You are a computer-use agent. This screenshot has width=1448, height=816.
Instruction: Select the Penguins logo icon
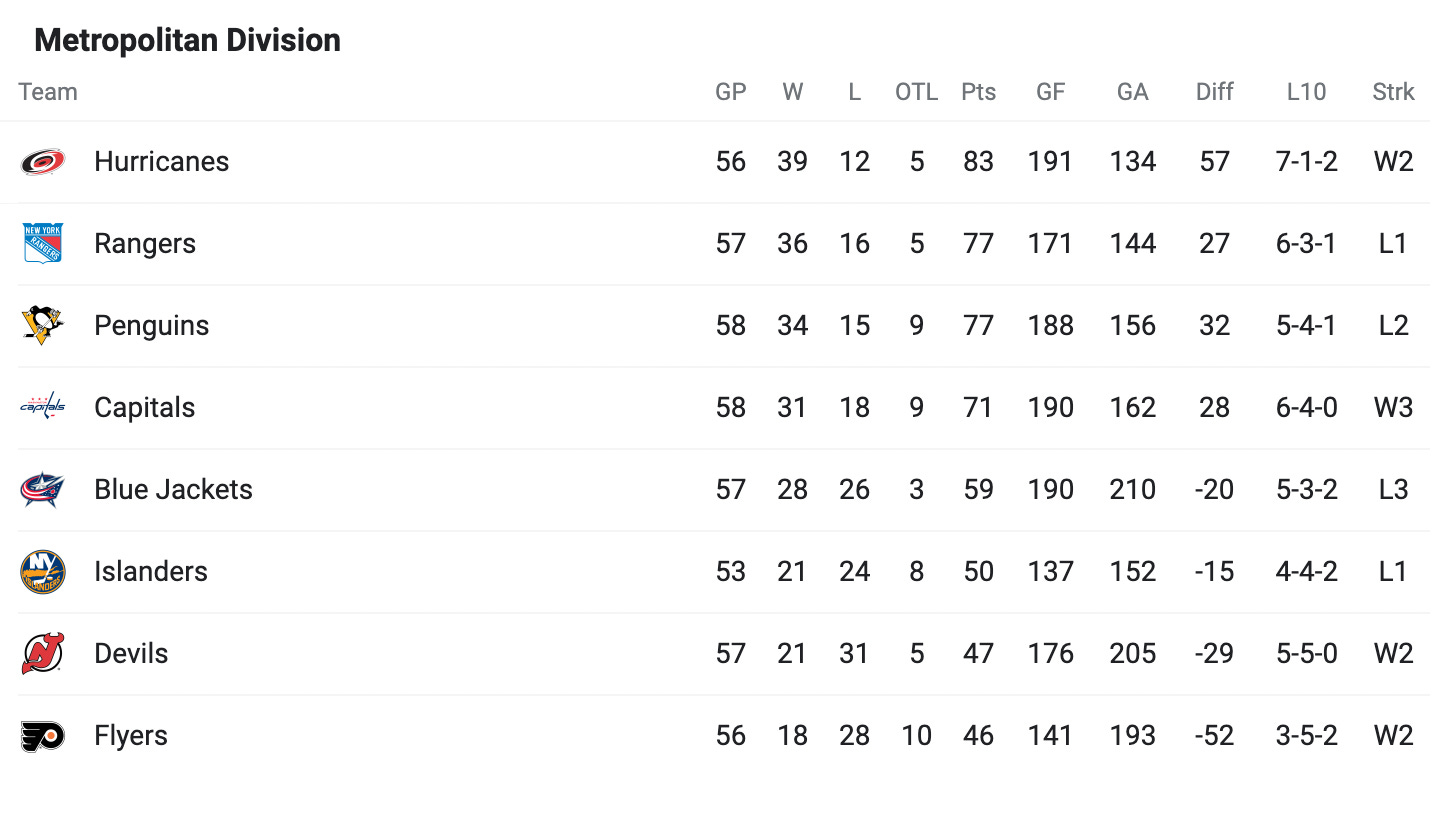click(43, 326)
